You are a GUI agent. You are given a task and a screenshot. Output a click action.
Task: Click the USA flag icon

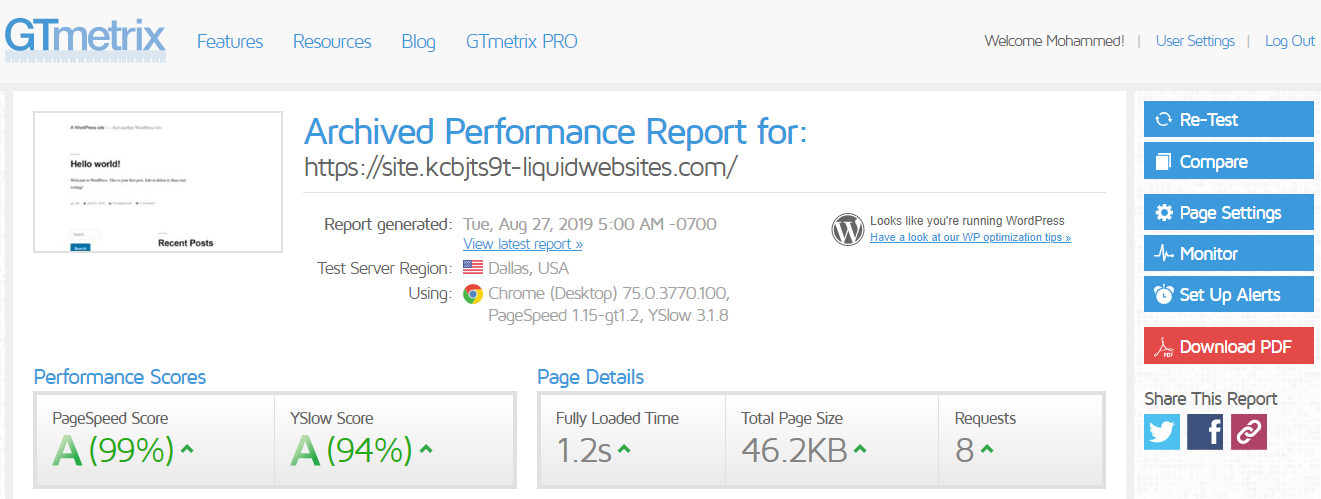point(473,268)
